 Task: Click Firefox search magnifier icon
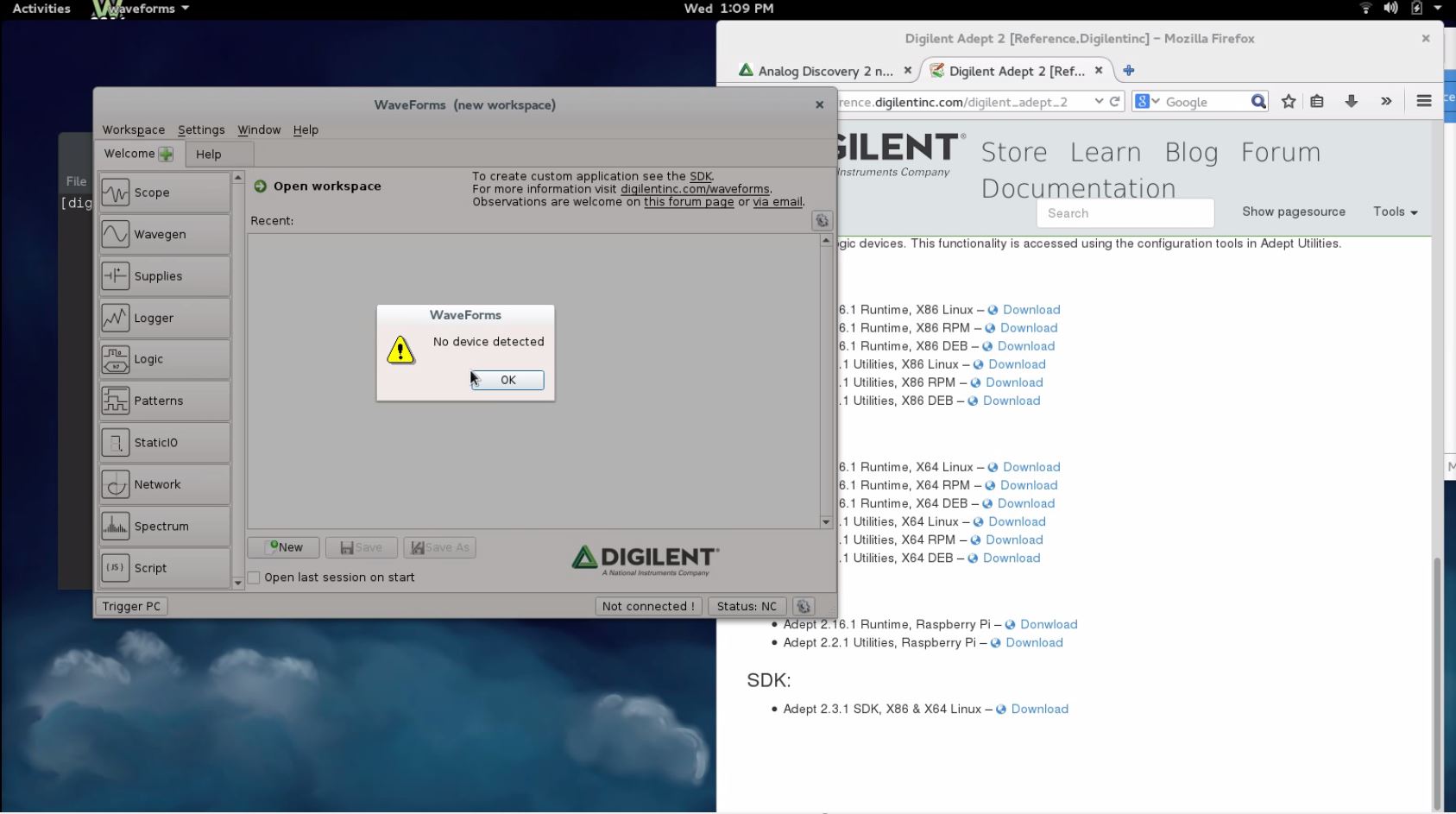[x=1258, y=102]
